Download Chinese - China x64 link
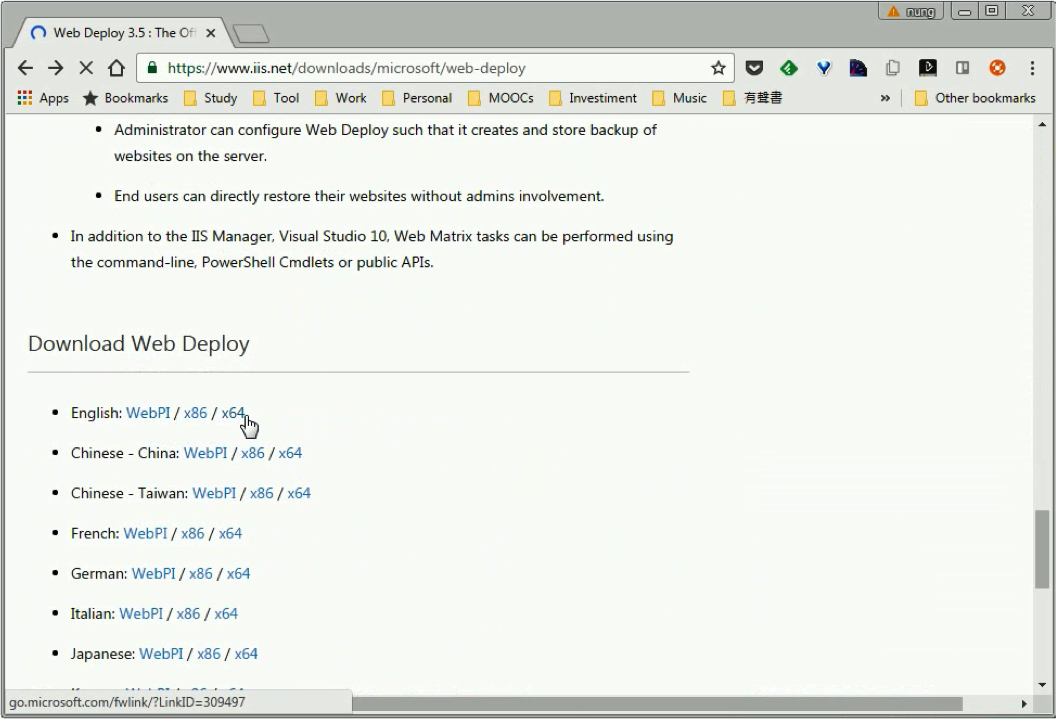This screenshot has width=1056, height=719. click(290, 453)
